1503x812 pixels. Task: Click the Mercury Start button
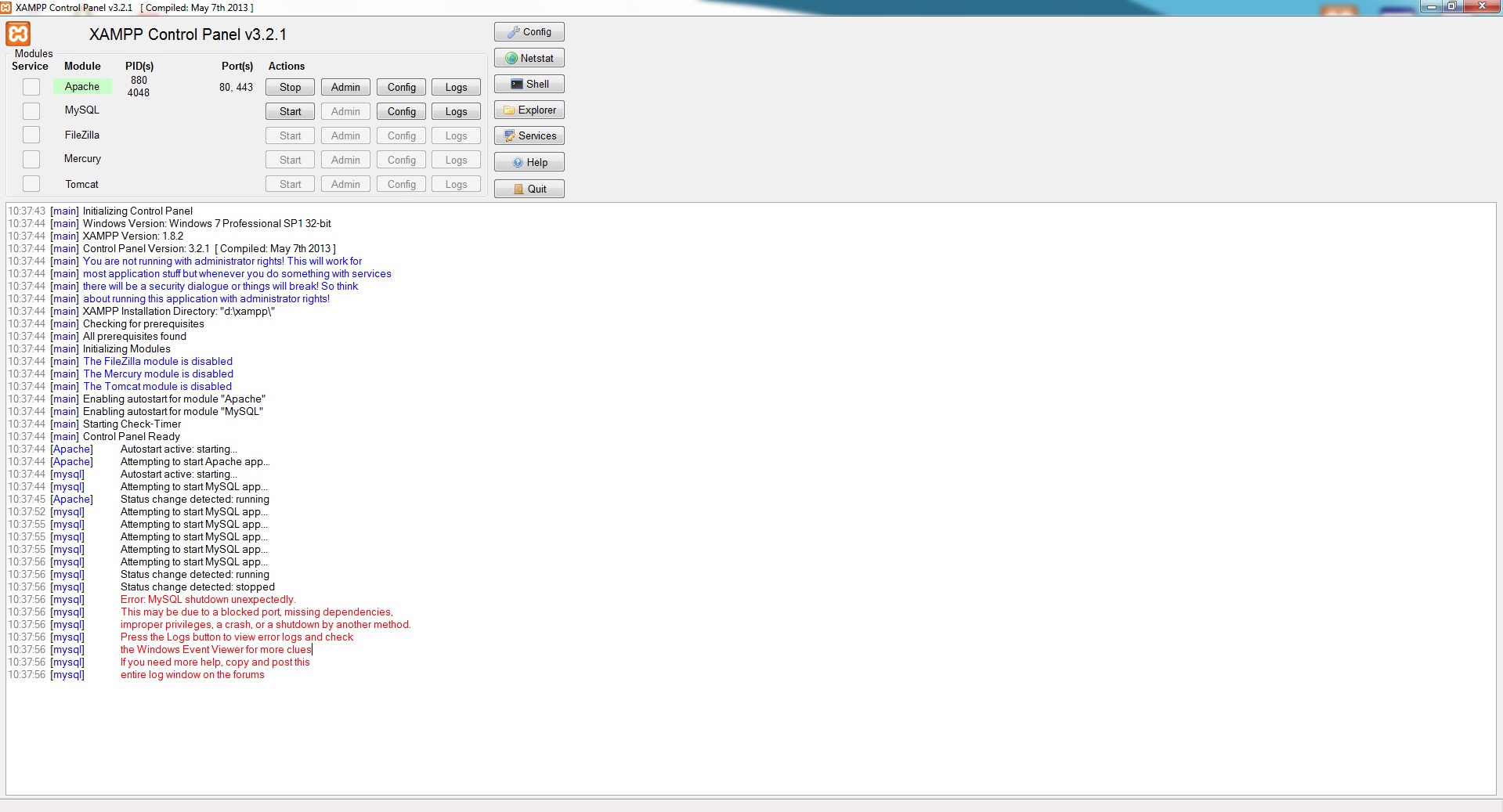[290, 160]
